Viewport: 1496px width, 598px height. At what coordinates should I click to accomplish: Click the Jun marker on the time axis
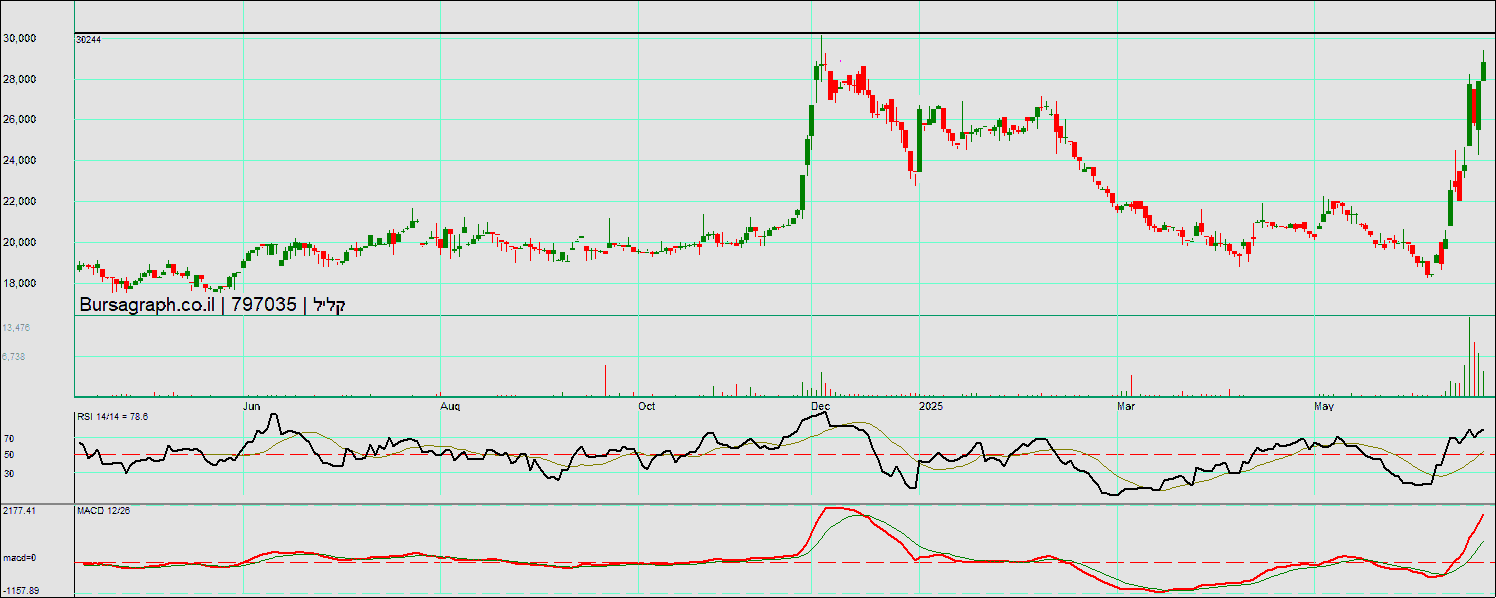[x=252, y=406]
